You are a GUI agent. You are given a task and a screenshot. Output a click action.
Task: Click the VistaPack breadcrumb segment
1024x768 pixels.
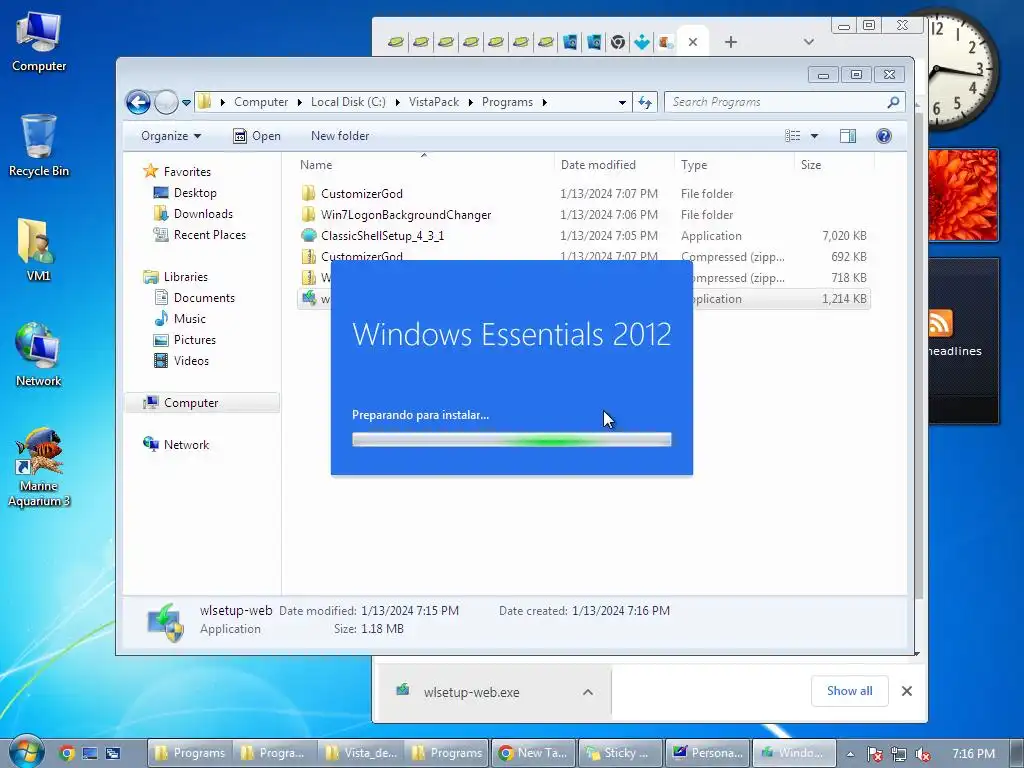(x=434, y=102)
